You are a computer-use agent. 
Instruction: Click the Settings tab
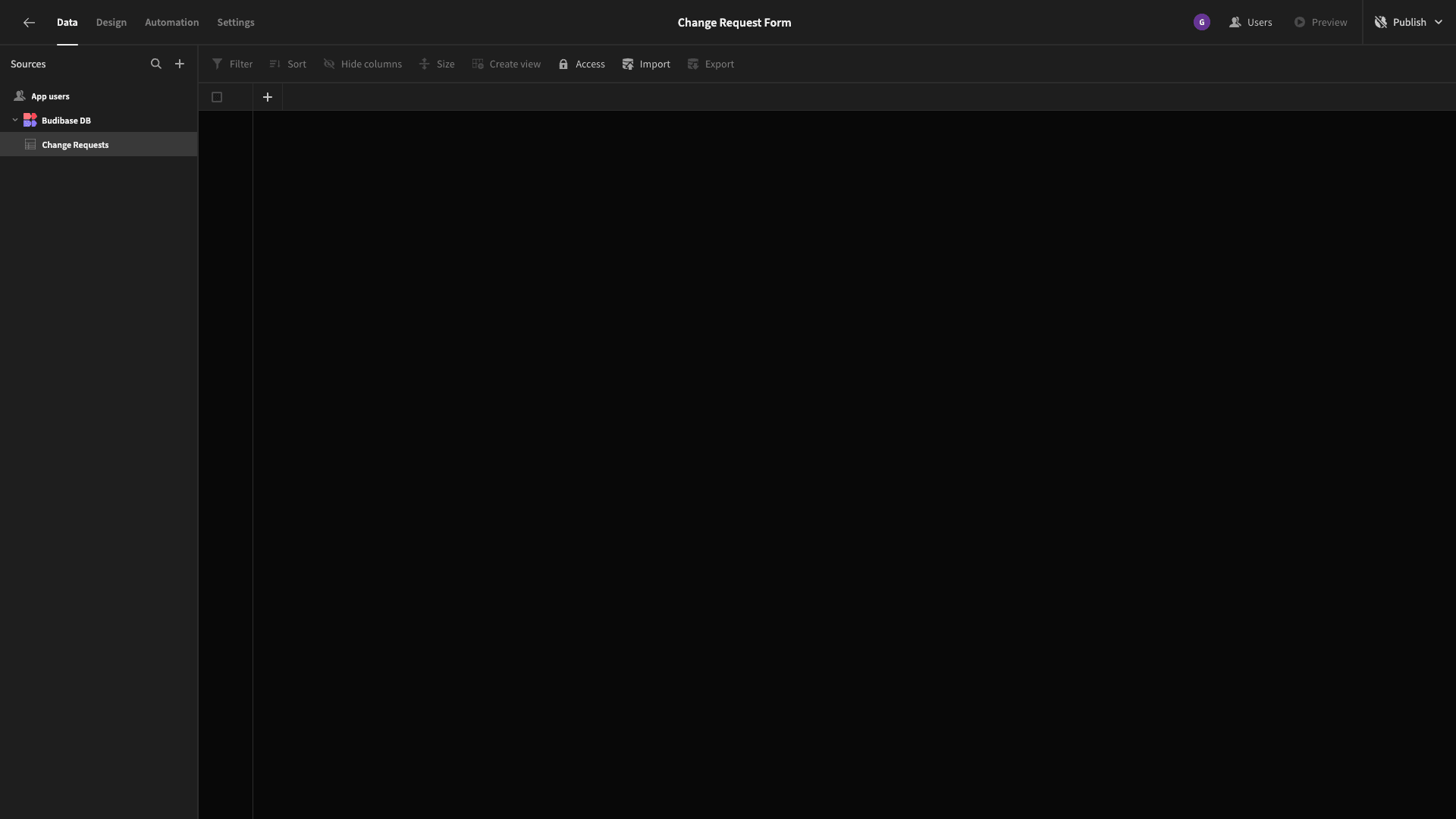(235, 22)
